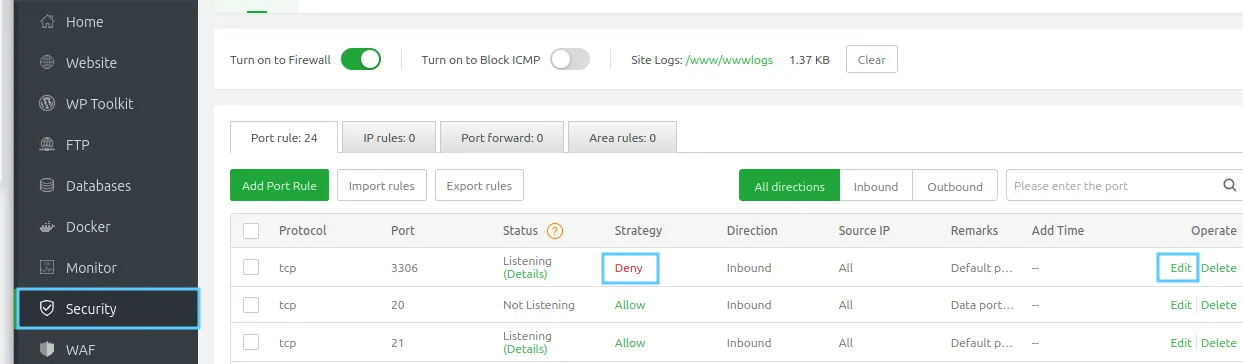Click the Home house icon
1243x364 pixels.
click(x=46, y=22)
